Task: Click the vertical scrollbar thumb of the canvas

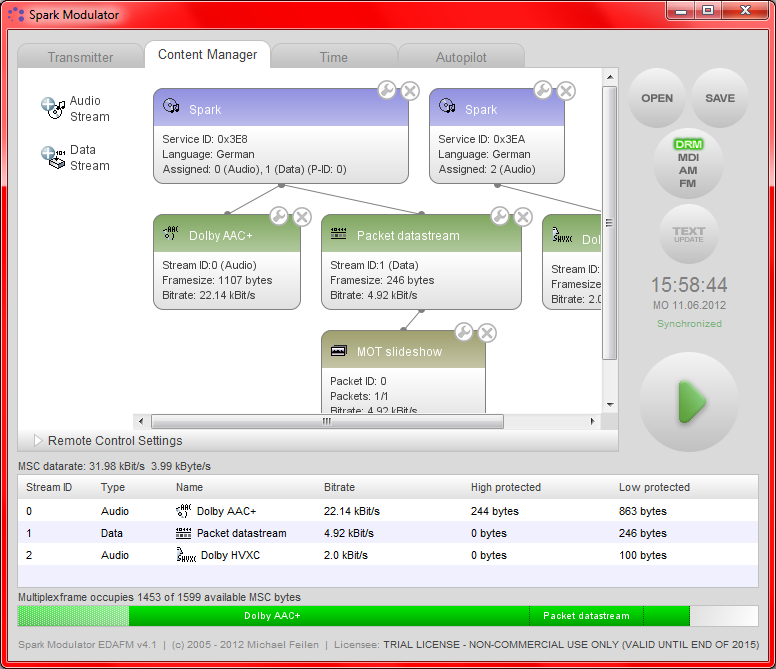Action: click(610, 223)
